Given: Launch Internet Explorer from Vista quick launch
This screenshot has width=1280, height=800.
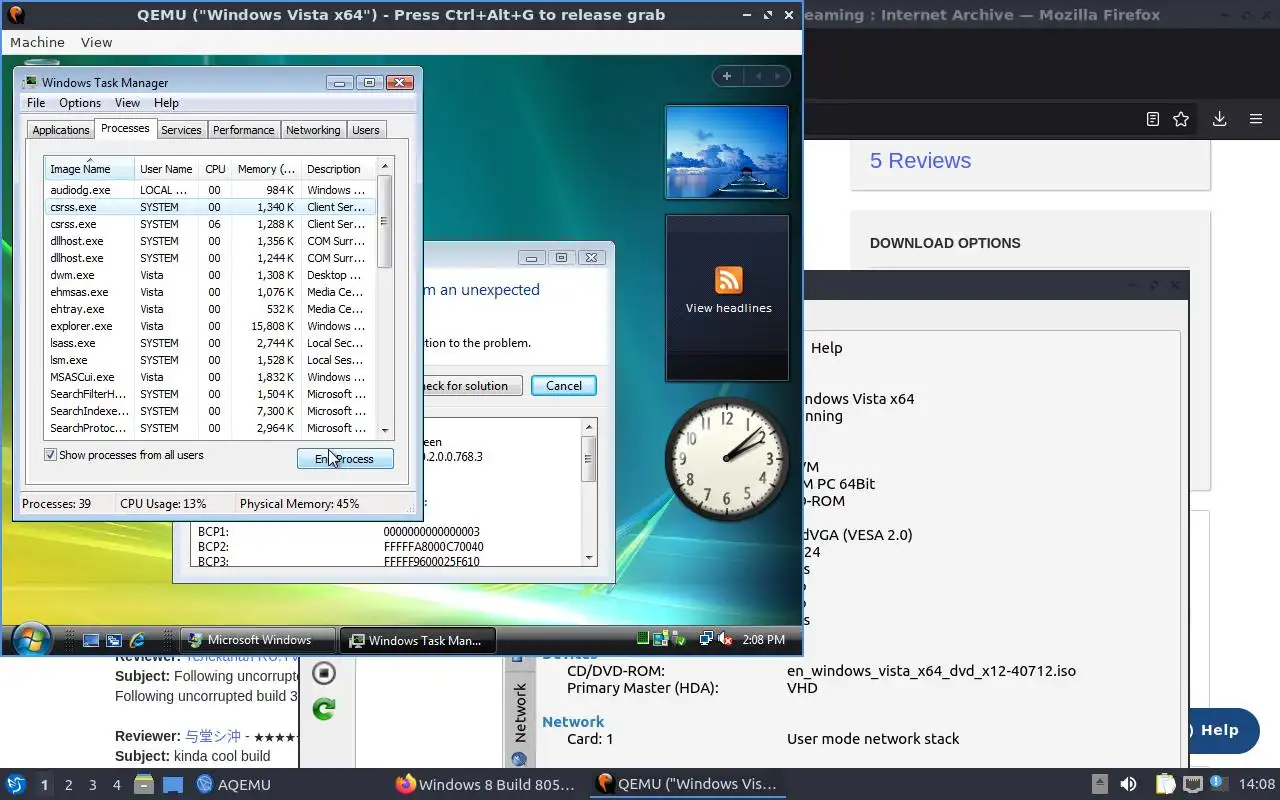Looking at the screenshot, I should (x=137, y=640).
